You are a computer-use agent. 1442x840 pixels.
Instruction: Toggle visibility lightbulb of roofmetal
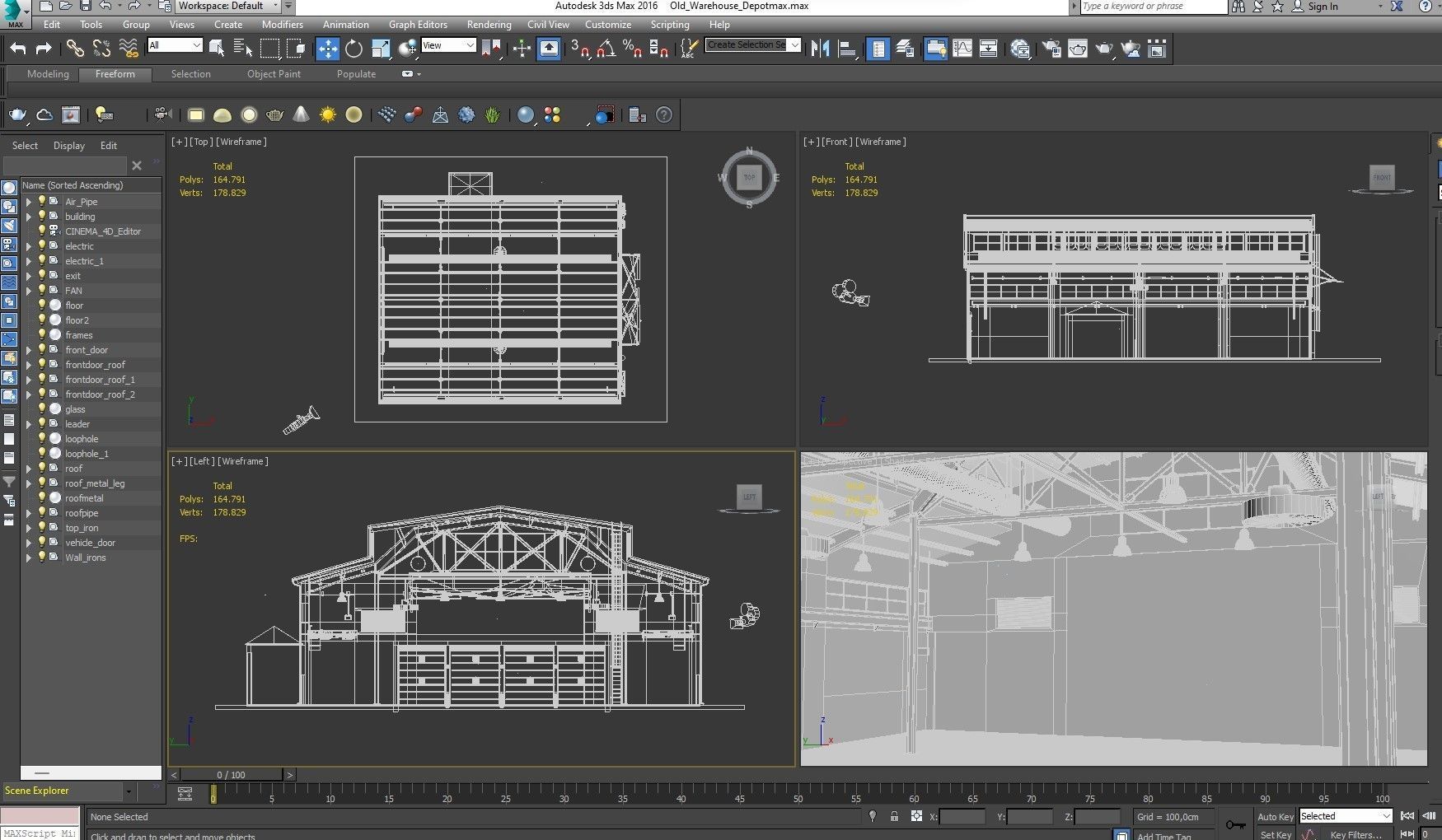coord(41,497)
